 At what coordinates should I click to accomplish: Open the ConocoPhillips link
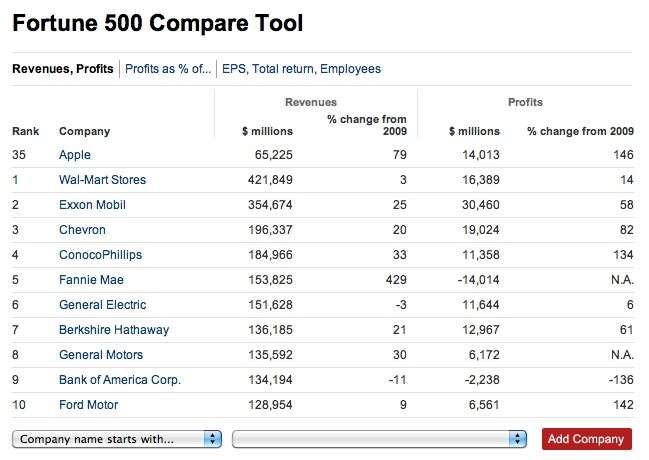tap(101, 255)
